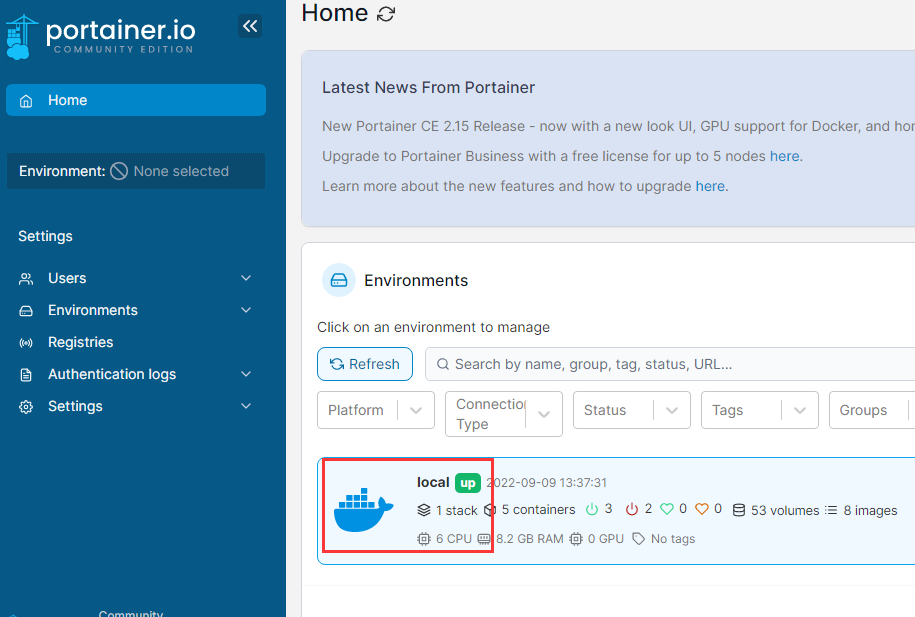Follow the free license 'here' link
The width and height of the screenshot is (915, 617).
784,156
